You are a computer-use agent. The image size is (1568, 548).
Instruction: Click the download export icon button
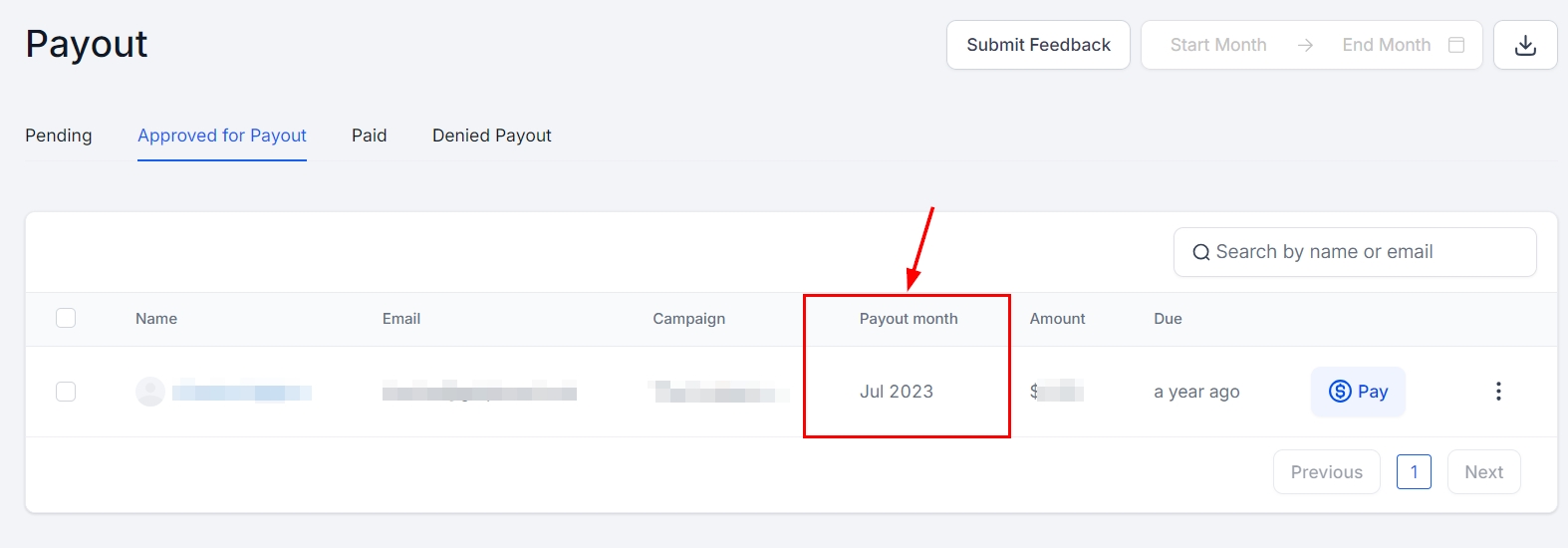click(1525, 45)
